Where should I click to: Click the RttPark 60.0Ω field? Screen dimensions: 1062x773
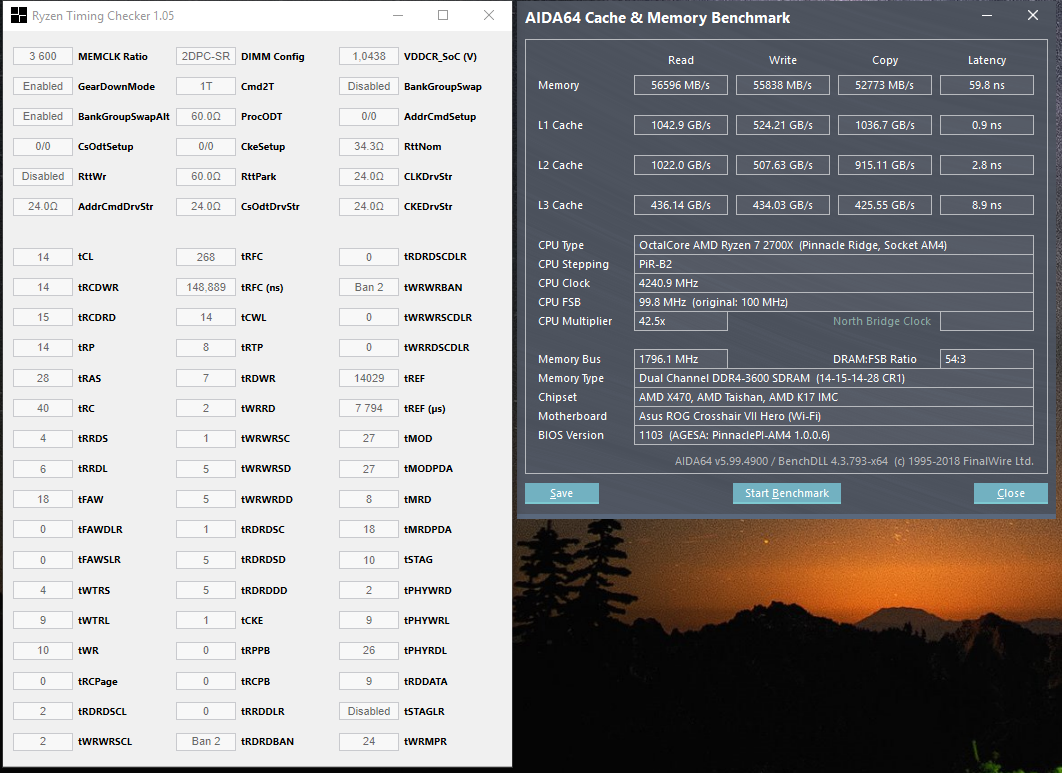(206, 176)
